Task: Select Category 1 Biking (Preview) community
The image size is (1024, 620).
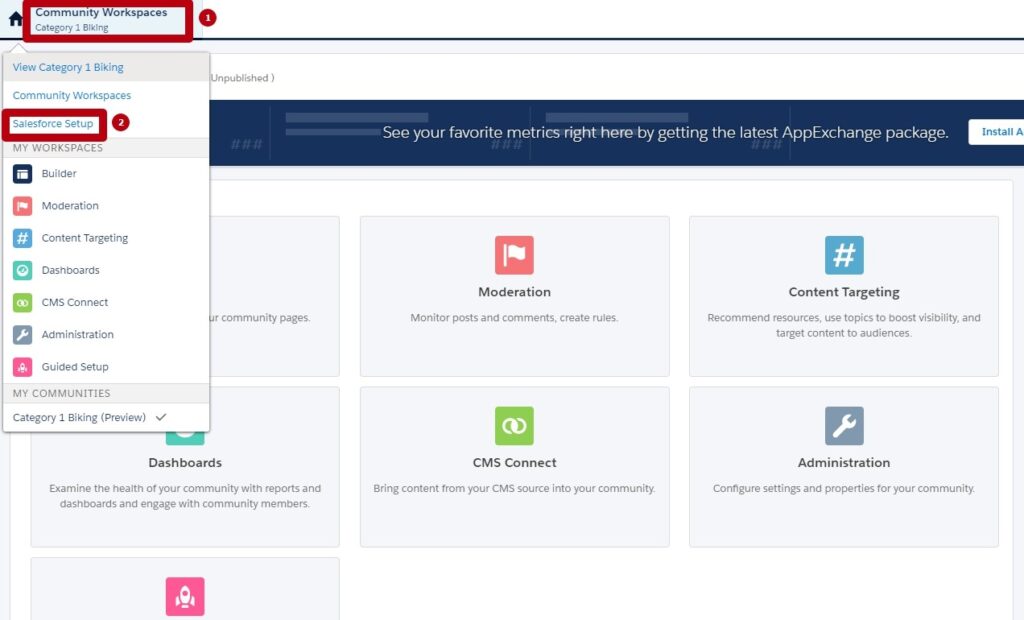Action: click(x=79, y=417)
